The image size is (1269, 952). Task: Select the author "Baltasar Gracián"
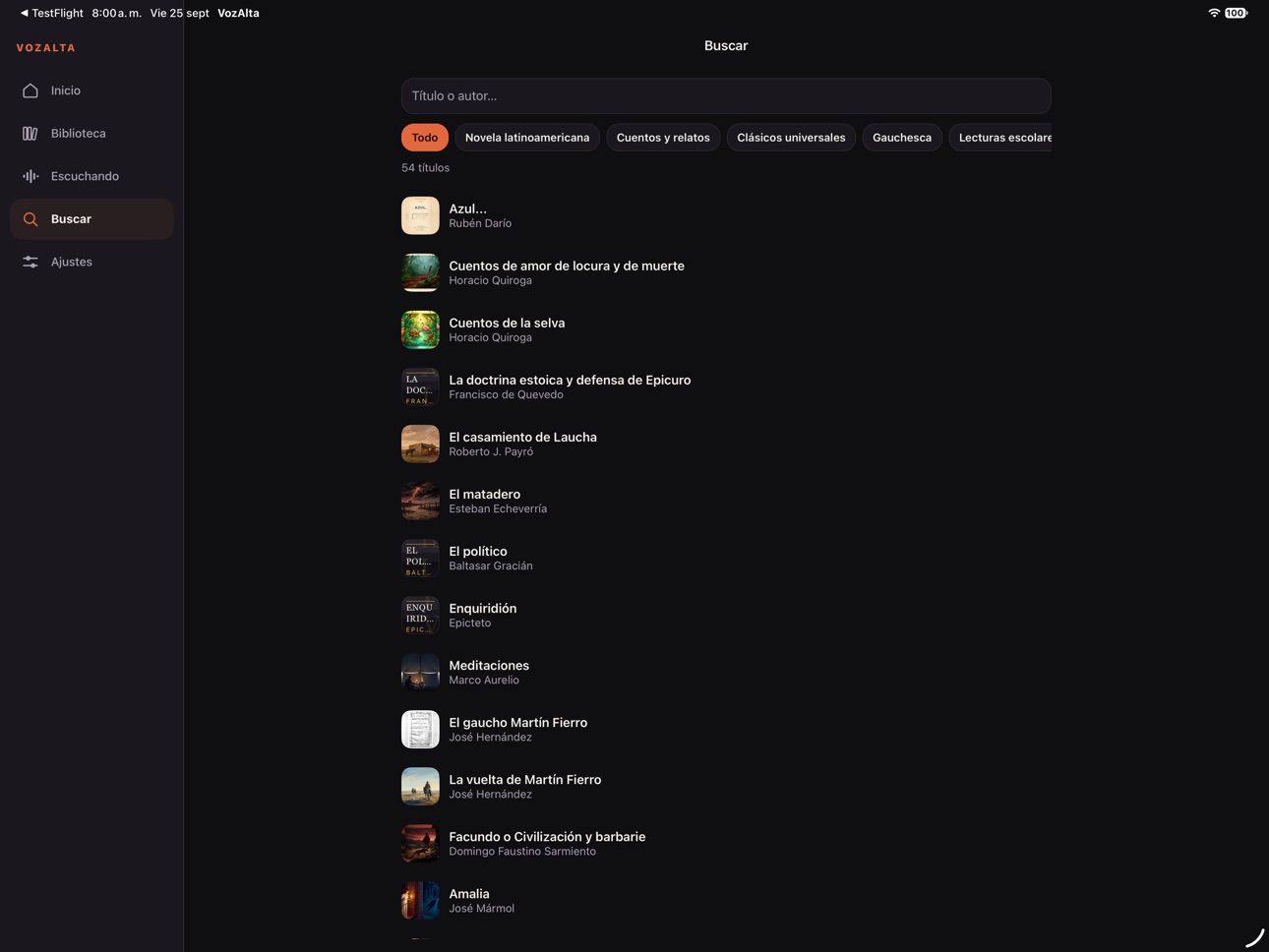pyautogui.click(x=491, y=565)
